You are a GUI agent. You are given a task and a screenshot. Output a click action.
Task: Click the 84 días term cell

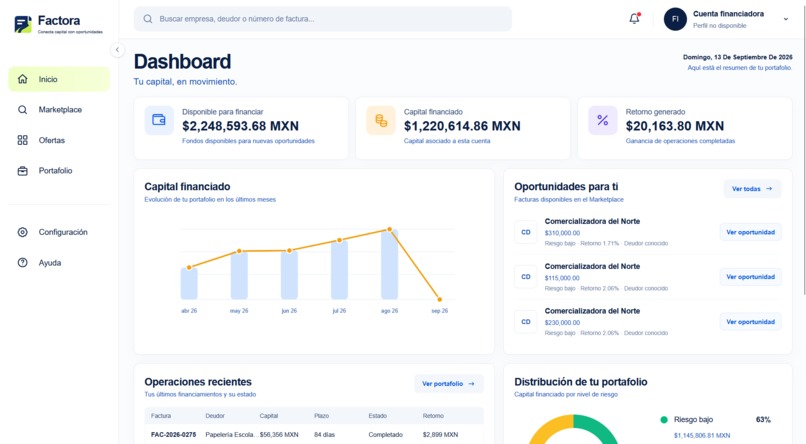(x=324, y=435)
